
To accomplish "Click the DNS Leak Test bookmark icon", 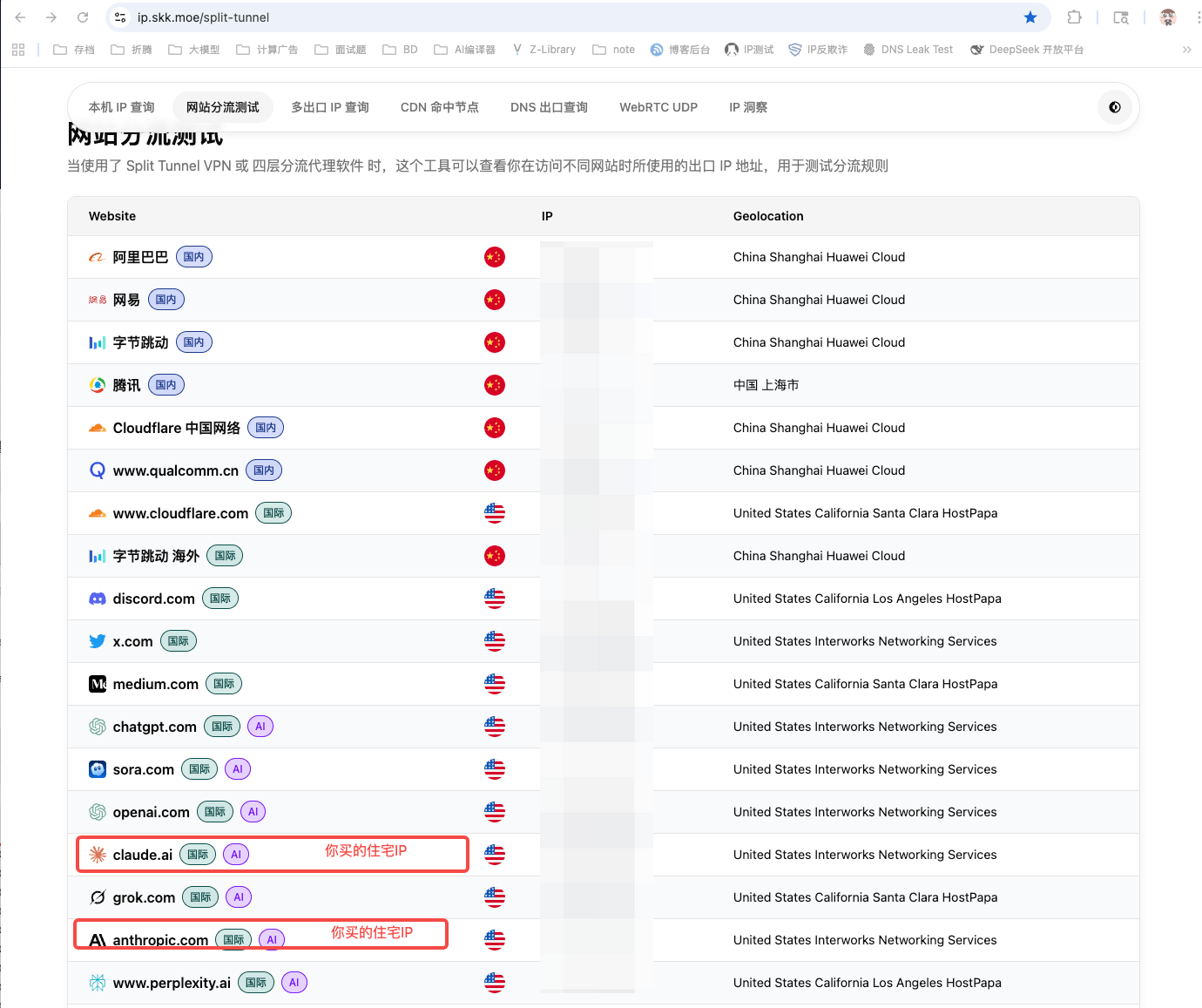I will pyautogui.click(x=869, y=50).
